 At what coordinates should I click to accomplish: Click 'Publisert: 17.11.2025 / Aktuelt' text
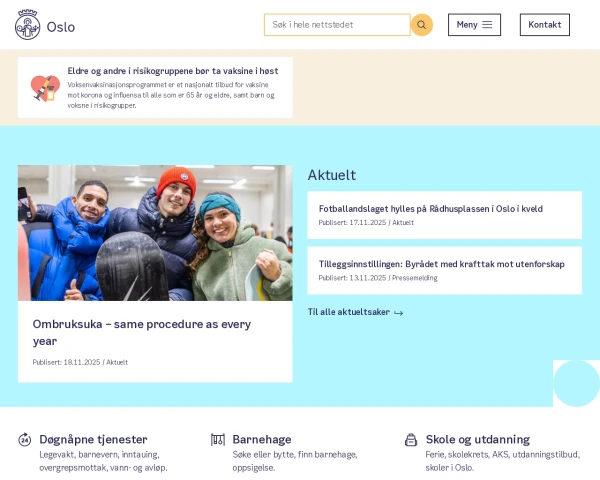point(366,222)
